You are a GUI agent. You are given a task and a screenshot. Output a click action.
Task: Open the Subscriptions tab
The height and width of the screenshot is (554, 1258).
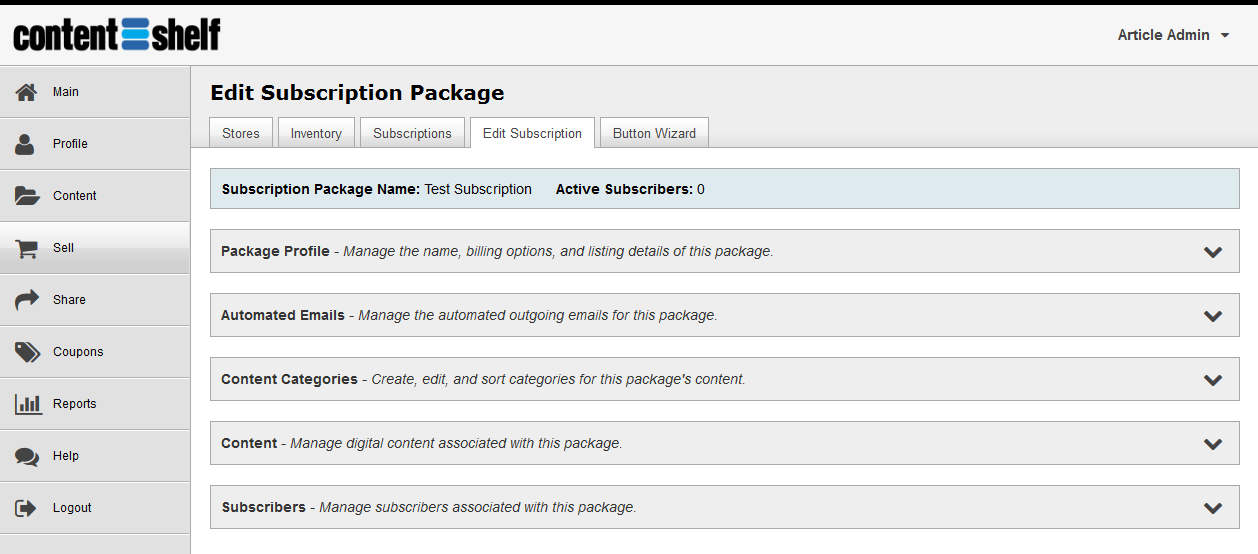(412, 133)
